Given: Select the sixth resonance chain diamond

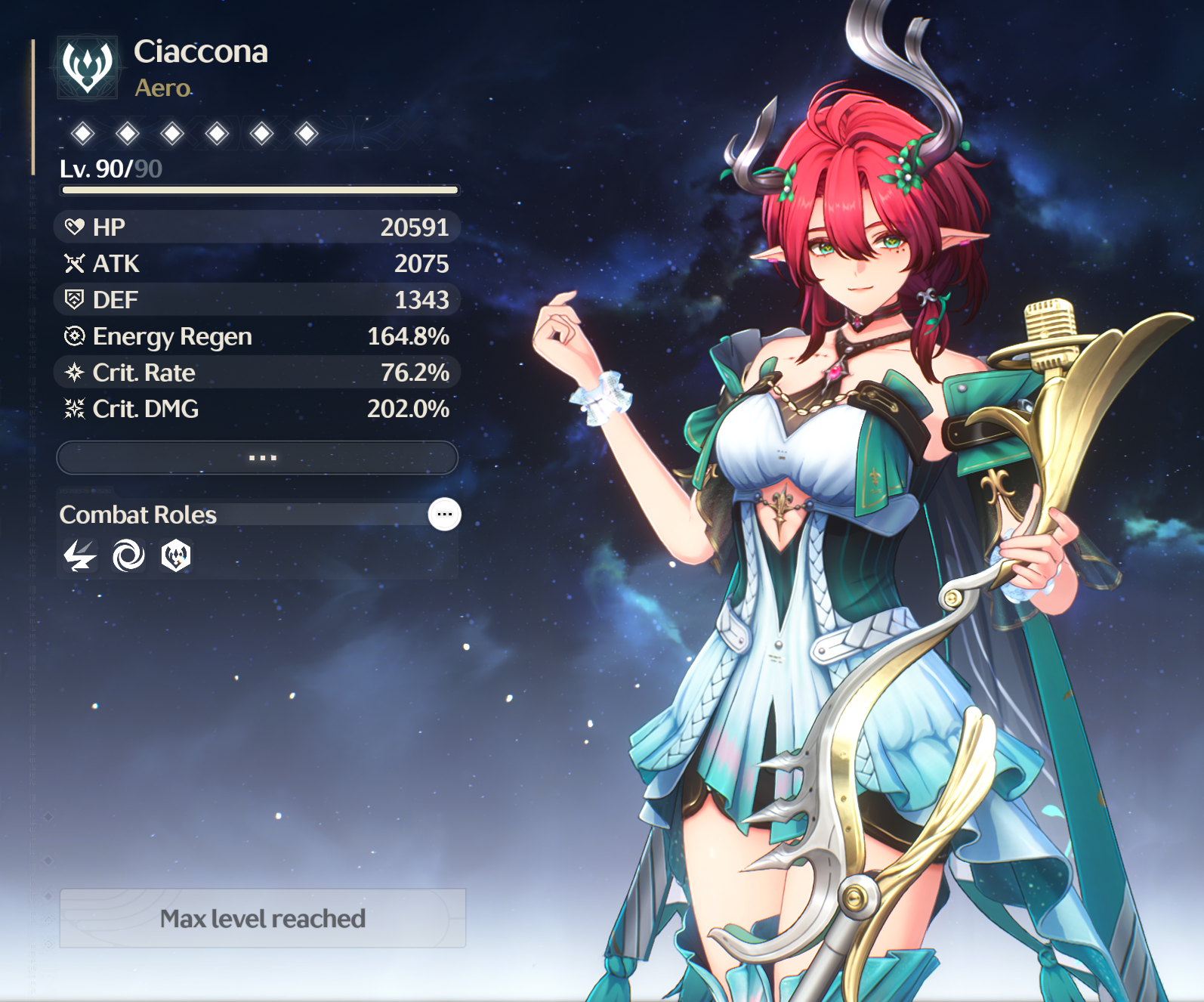Looking at the screenshot, I should pyautogui.click(x=306, y=134).
